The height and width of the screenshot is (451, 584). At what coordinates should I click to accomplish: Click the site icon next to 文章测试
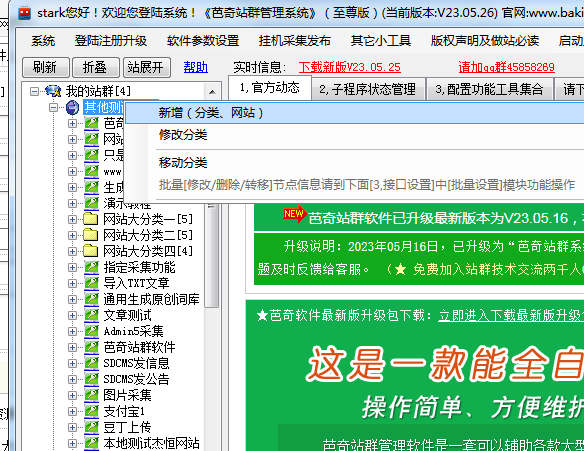point(91,315)
